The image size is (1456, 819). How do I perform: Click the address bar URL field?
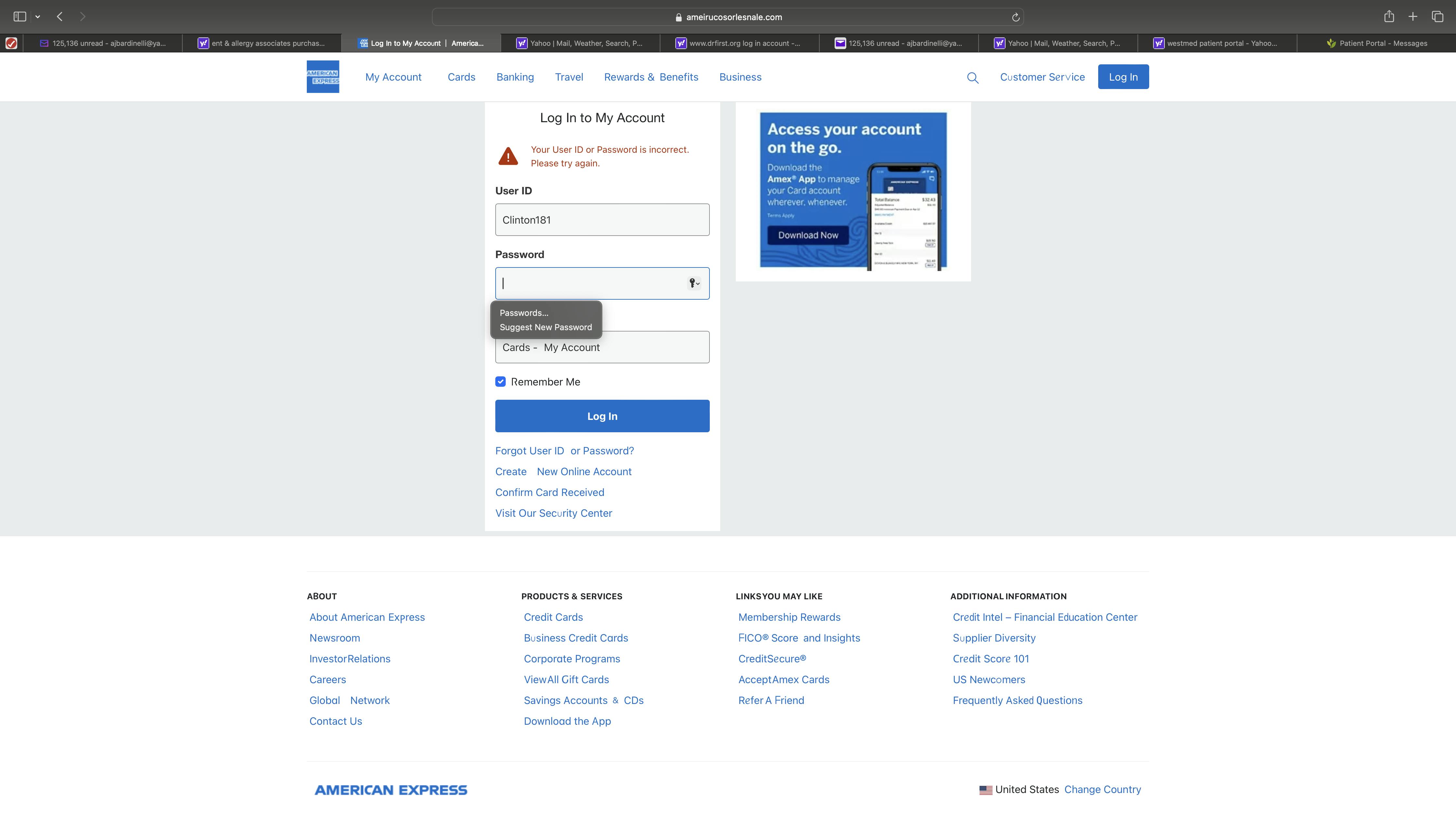click(x=727, y=17)
